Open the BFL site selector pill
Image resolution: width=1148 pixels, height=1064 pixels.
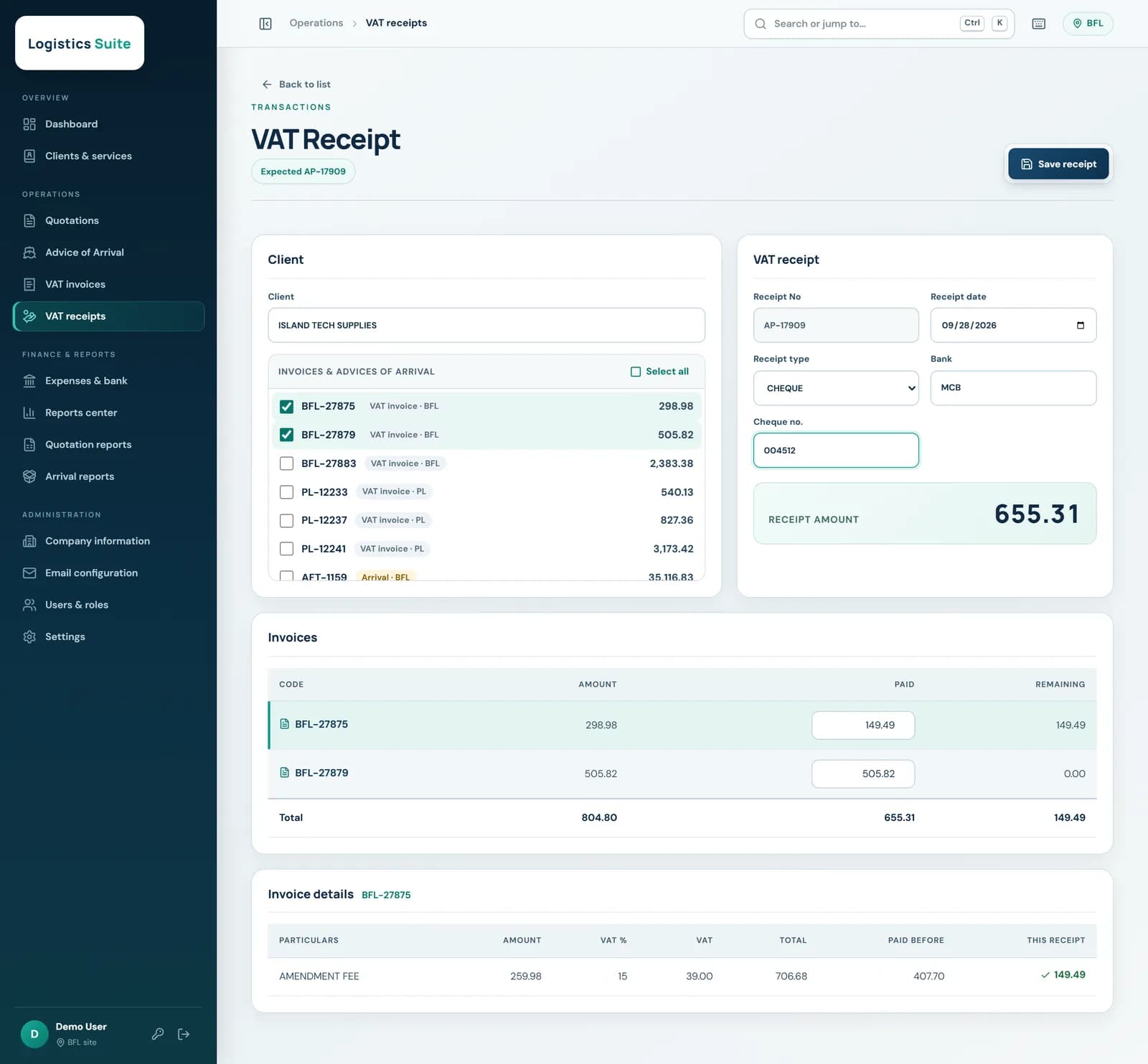tap(1088, 24)
